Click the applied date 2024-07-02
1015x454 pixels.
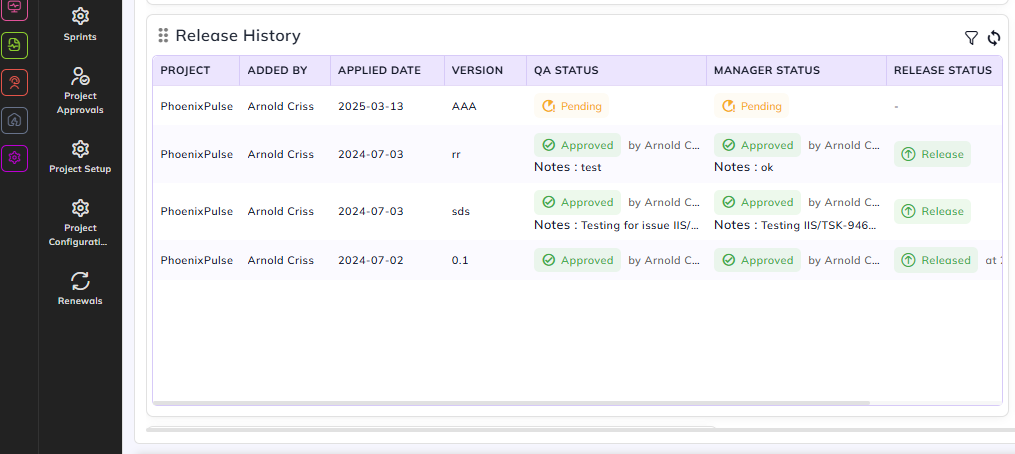pos(370,260)
